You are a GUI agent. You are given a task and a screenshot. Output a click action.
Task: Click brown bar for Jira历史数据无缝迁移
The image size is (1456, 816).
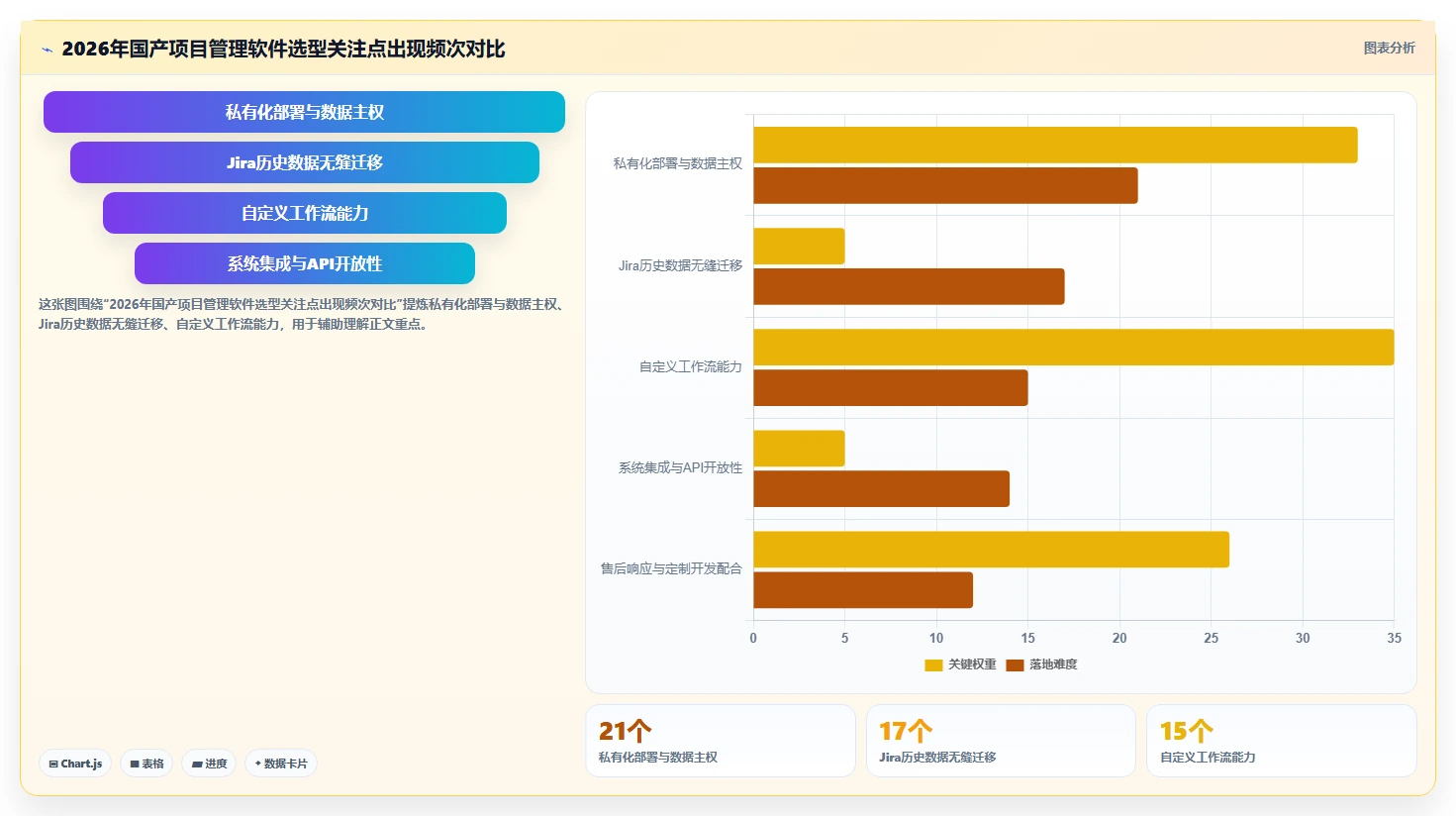(909, 287)
